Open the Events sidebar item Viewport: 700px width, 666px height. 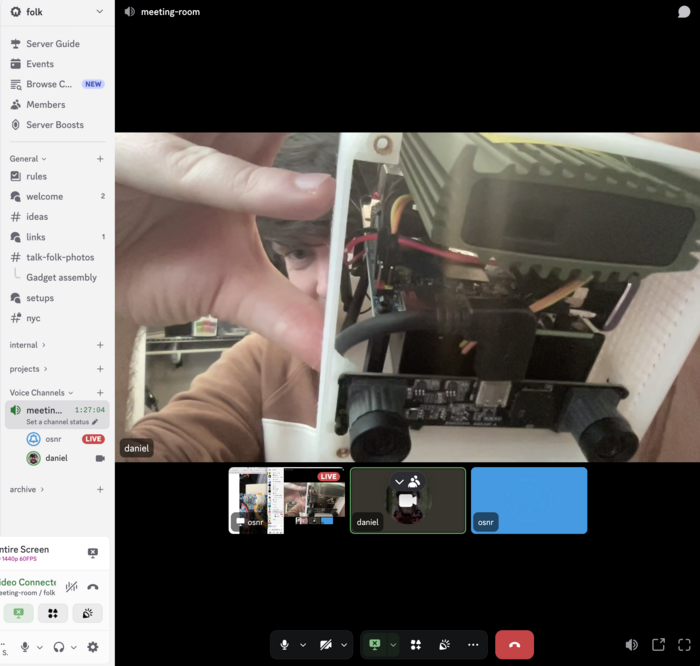coord(40,64)
